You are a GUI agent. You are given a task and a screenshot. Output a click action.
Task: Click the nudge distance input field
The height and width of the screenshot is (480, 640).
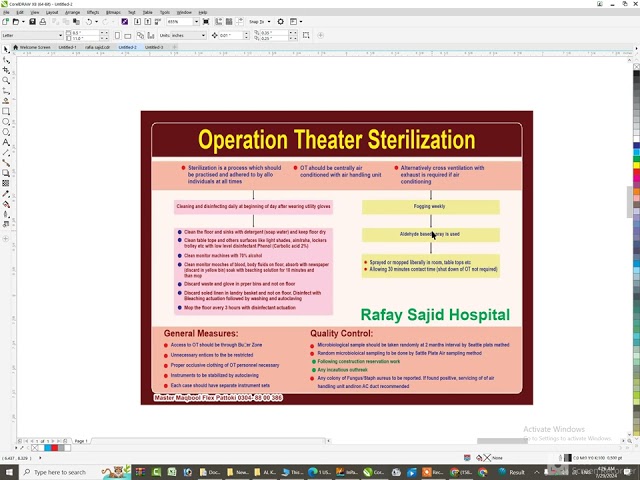[x=231, y=36]
